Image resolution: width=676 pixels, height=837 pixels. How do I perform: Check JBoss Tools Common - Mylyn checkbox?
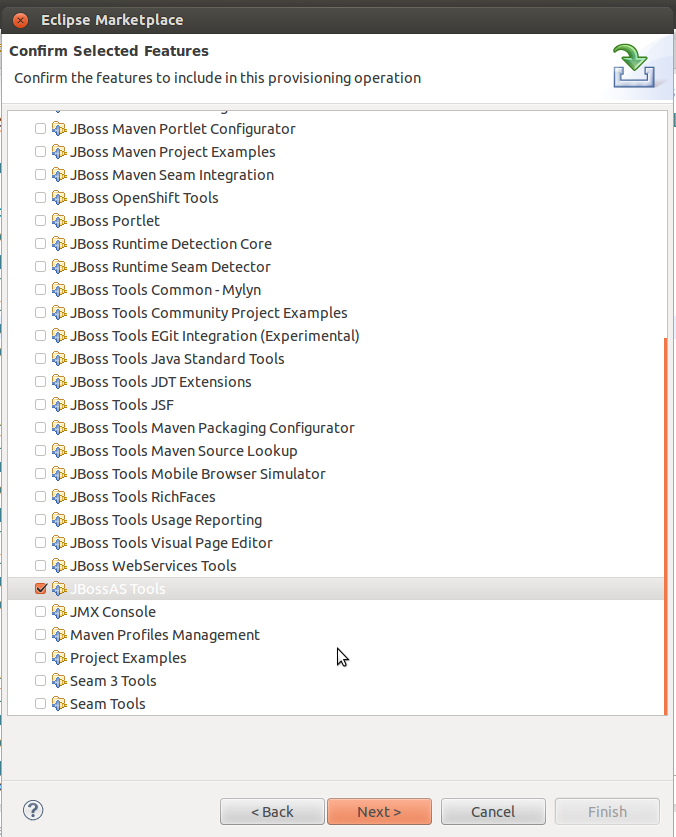click(40, 289)
